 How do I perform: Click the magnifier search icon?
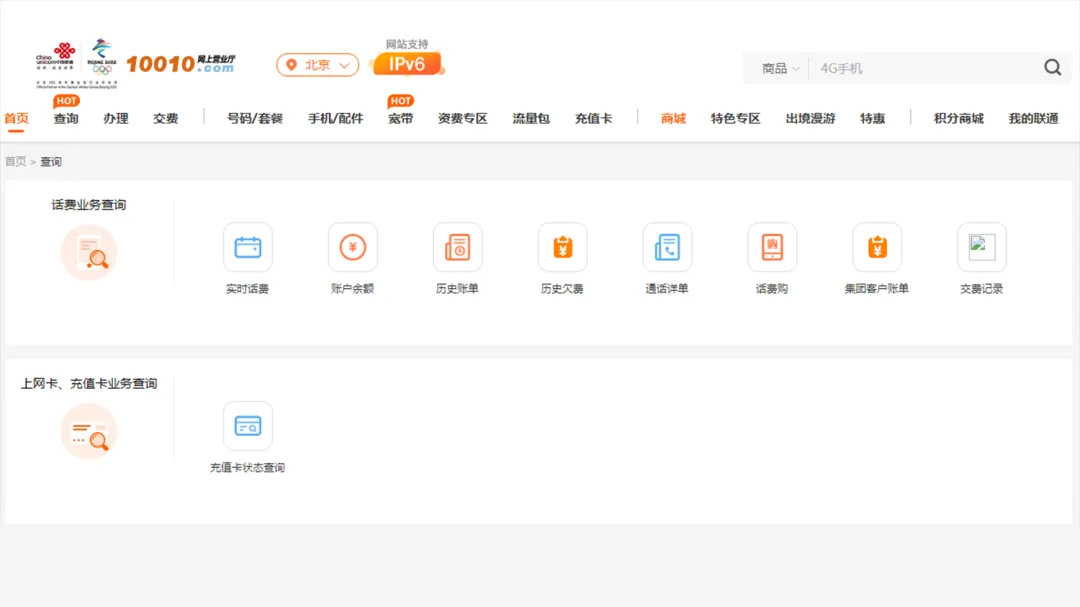1052,68
